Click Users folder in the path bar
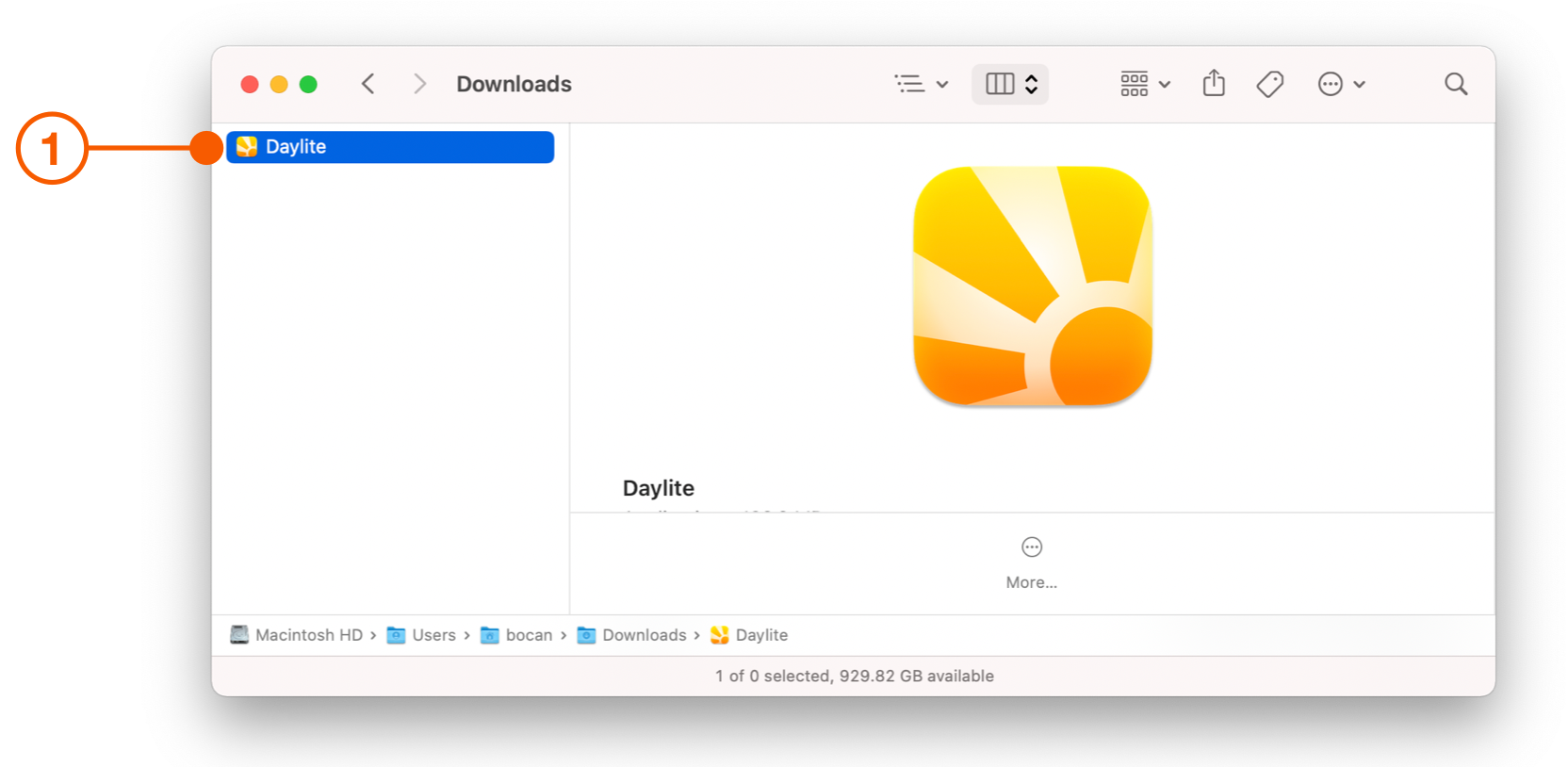The height and width of the screenshot is (767, 1568). coord(421,635)
